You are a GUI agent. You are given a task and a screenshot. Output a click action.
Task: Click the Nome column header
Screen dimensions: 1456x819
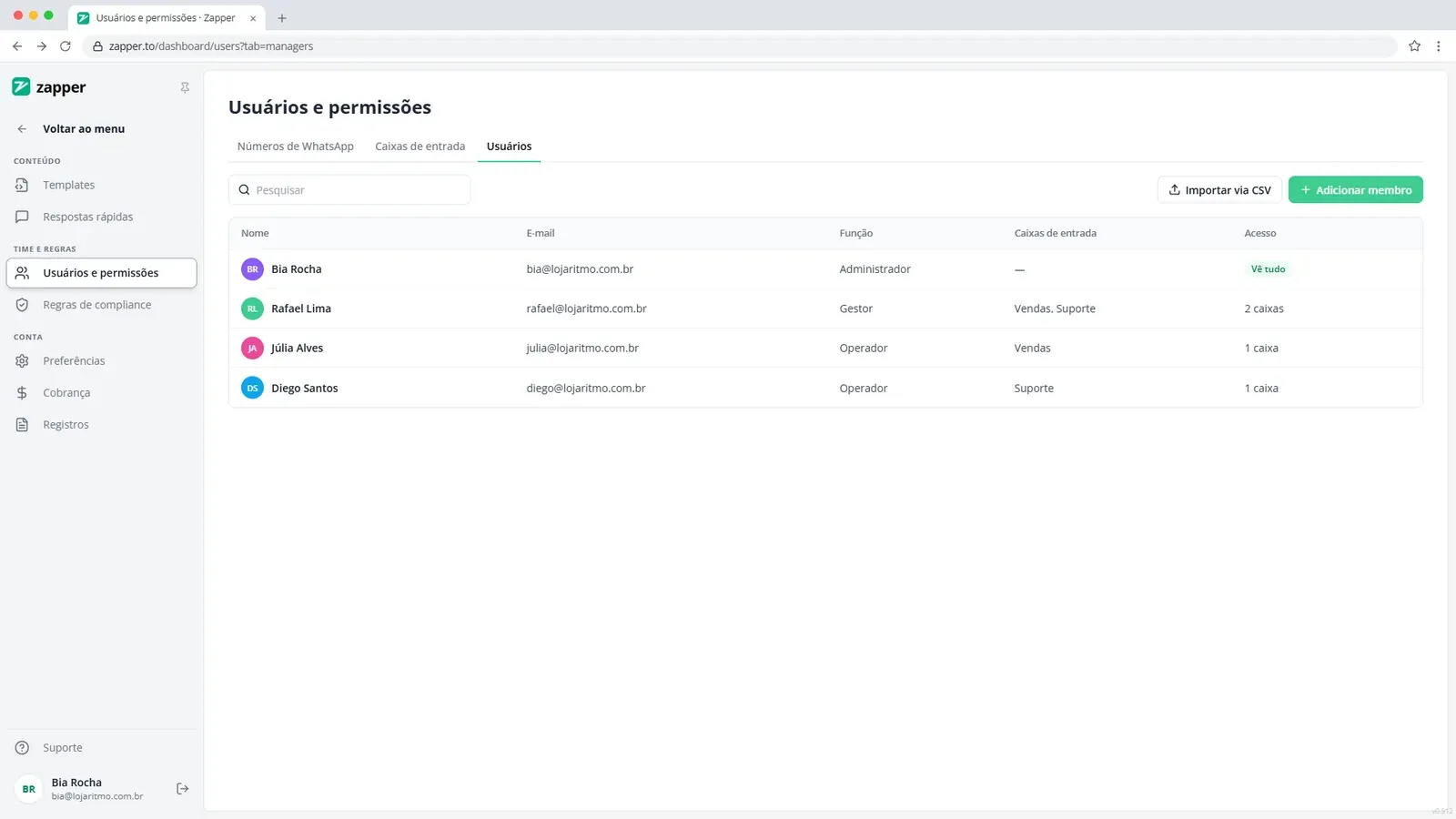pos(255,234)
